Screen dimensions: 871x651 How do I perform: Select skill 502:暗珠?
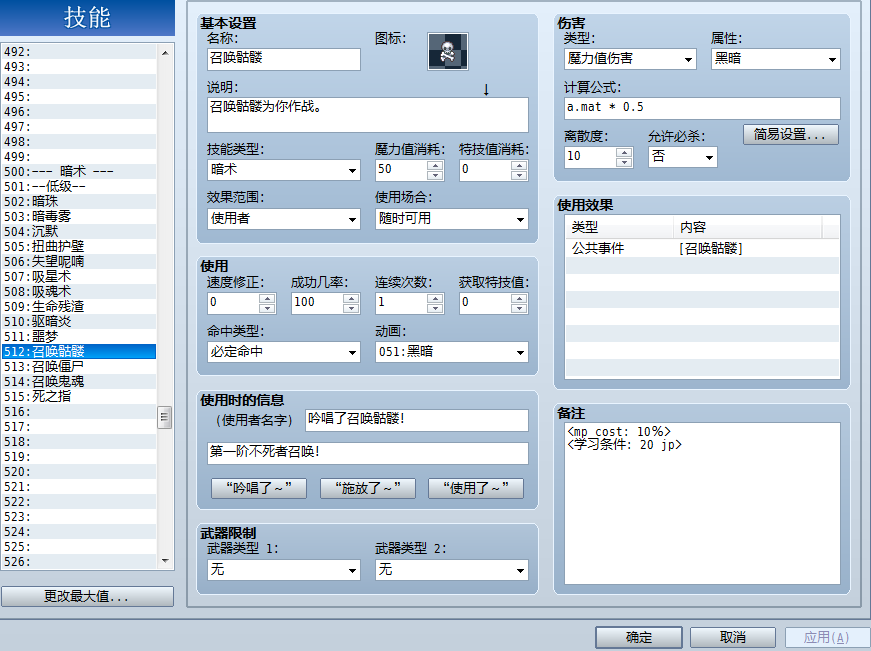tap(79, 202)
